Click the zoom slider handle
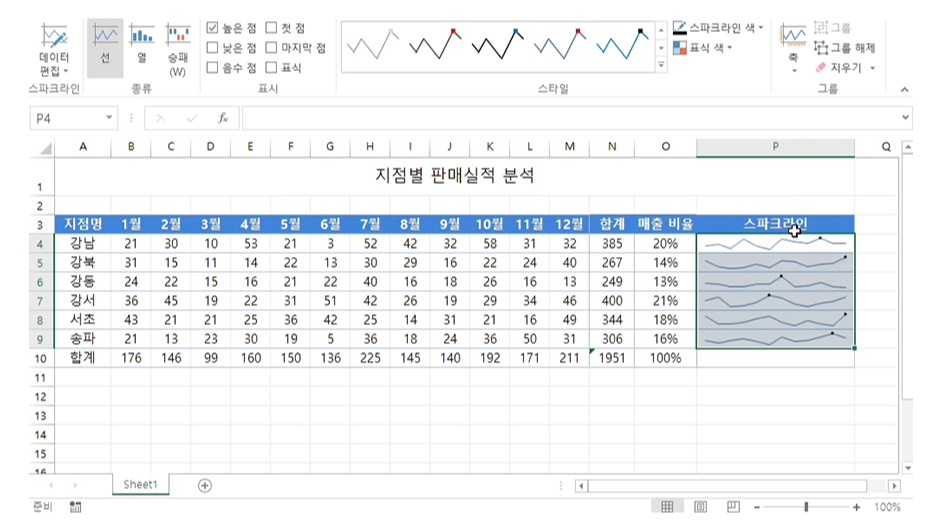The image size is (942, 530). 806,507
